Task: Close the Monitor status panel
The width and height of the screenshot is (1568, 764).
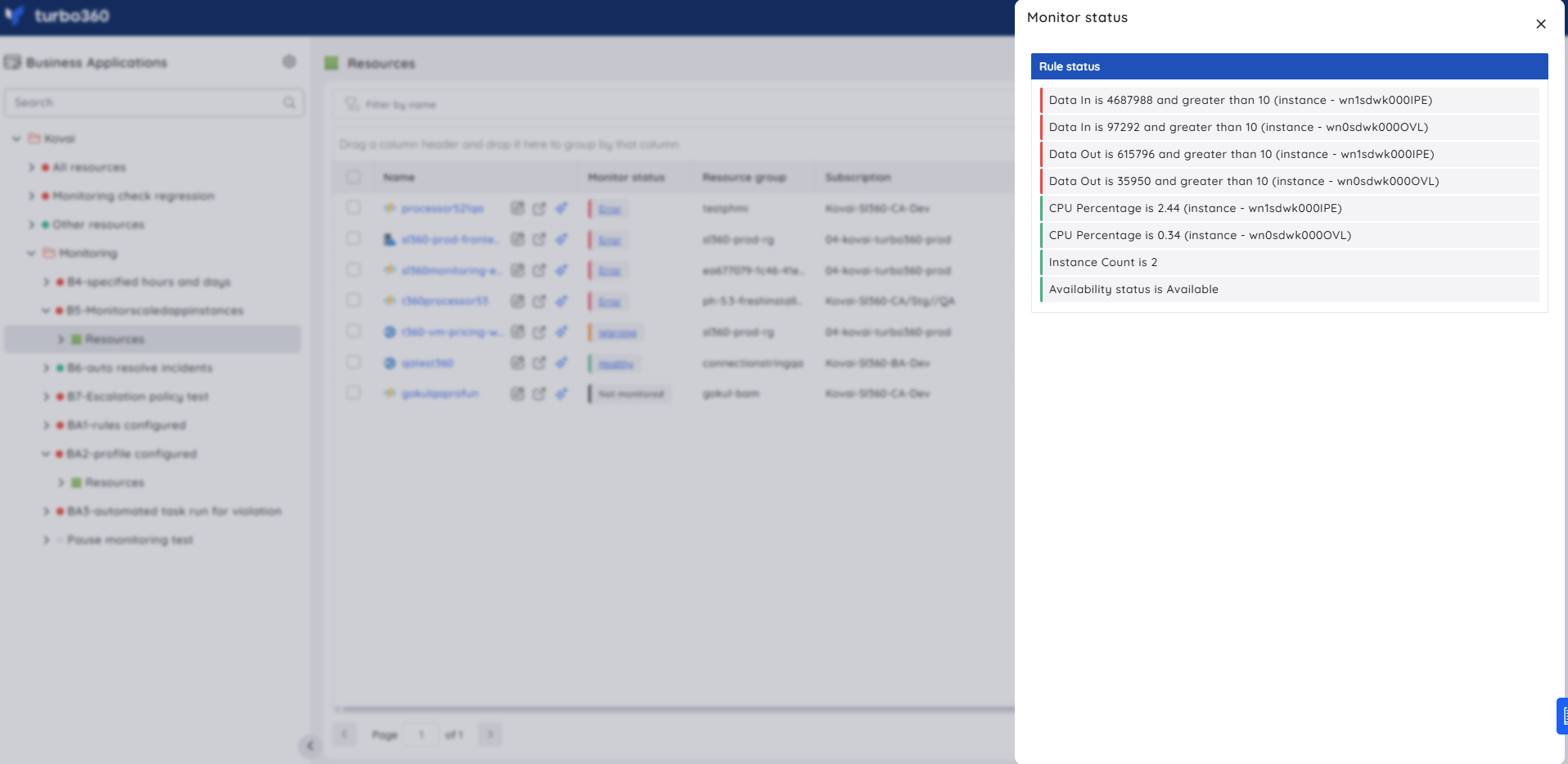Action: [x=1541, y=24]
